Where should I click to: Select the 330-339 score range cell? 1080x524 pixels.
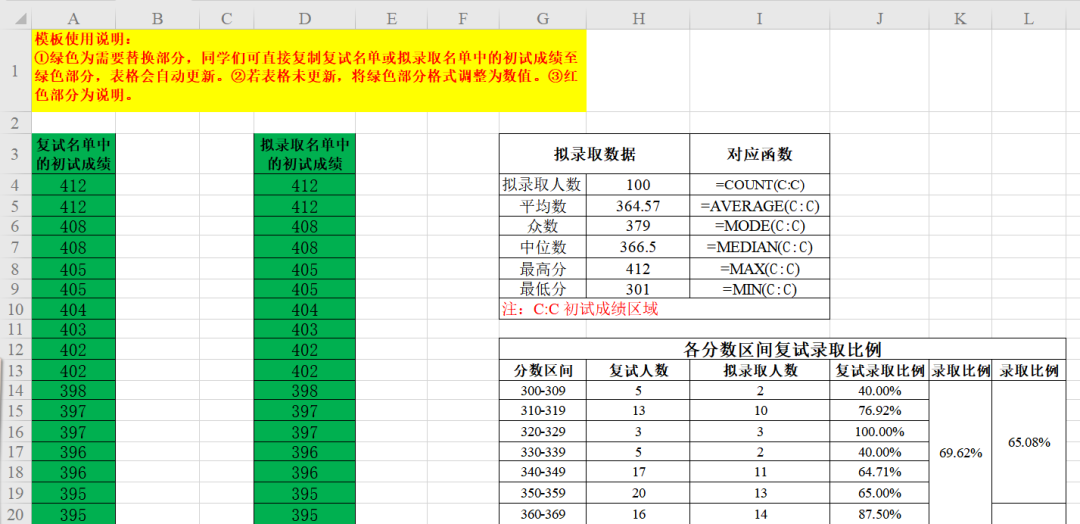point(543,452)
